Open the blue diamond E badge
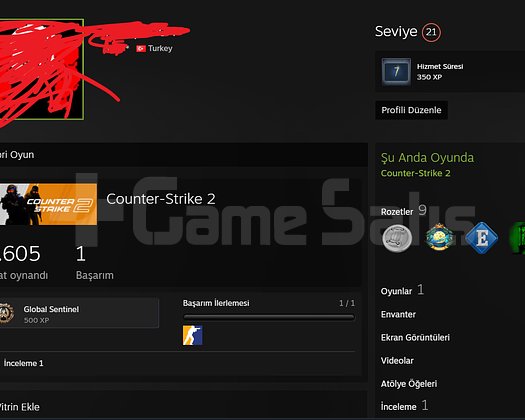 pos(482,238)
